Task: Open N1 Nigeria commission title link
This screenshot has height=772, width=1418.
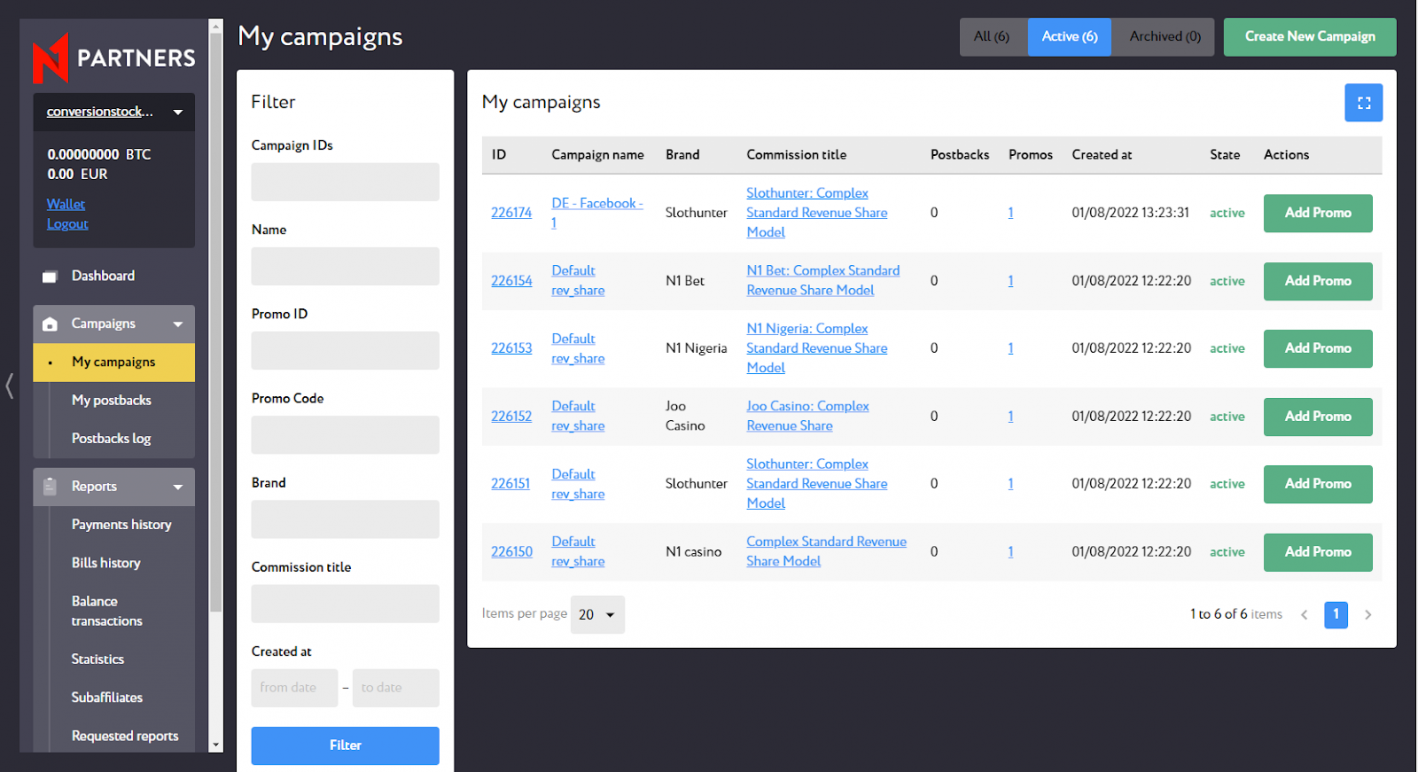Action: 816,348
